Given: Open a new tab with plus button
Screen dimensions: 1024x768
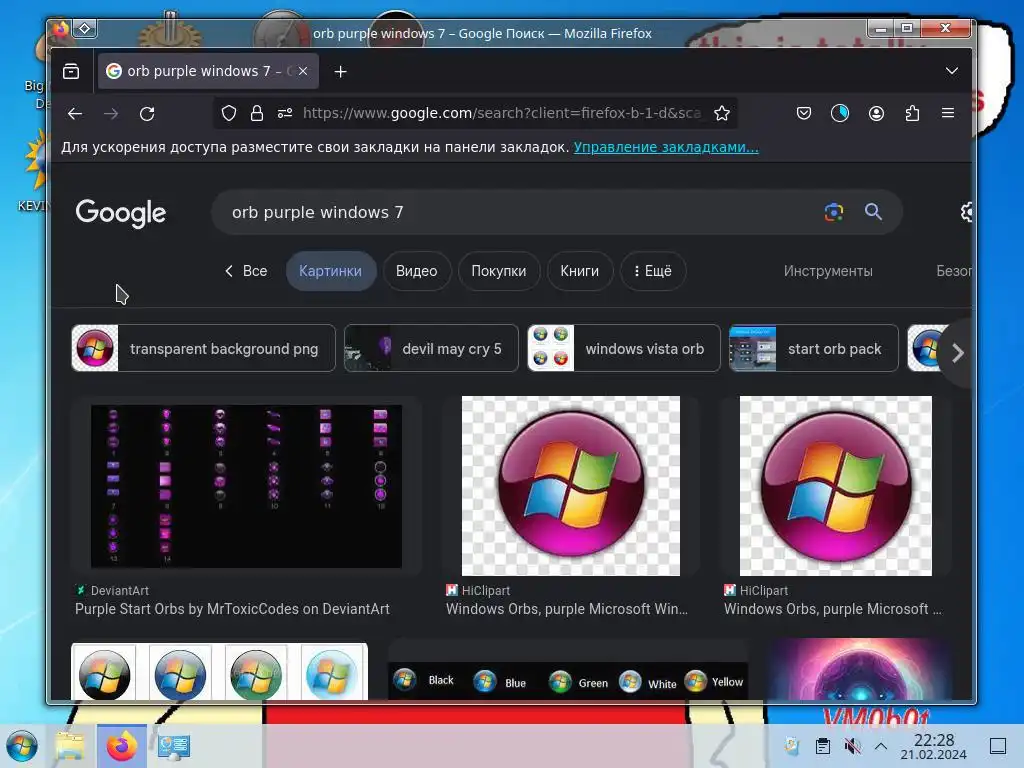Looking at the screenshot, I should point(340,72).
